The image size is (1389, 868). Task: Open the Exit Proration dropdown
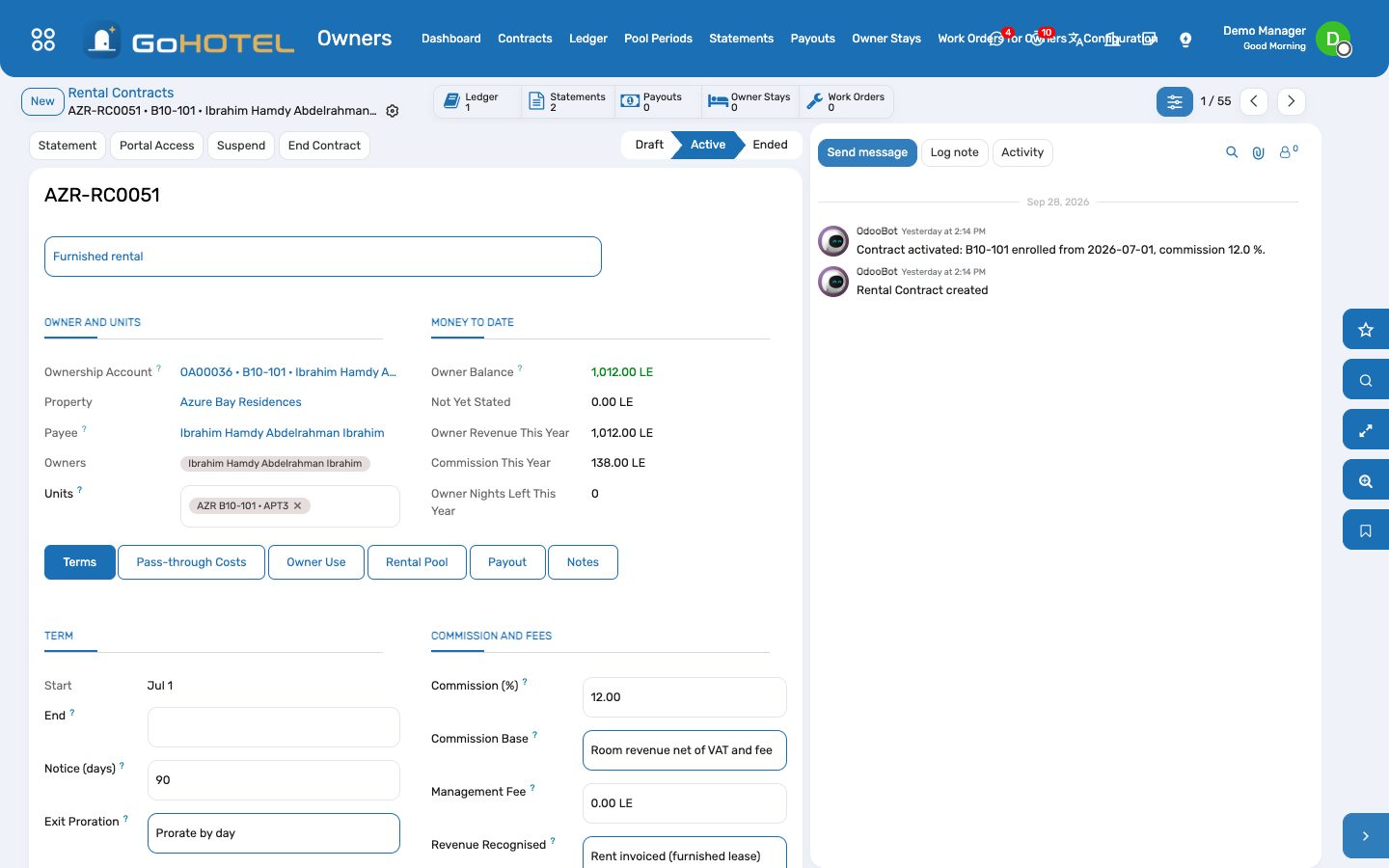point(274,833)
